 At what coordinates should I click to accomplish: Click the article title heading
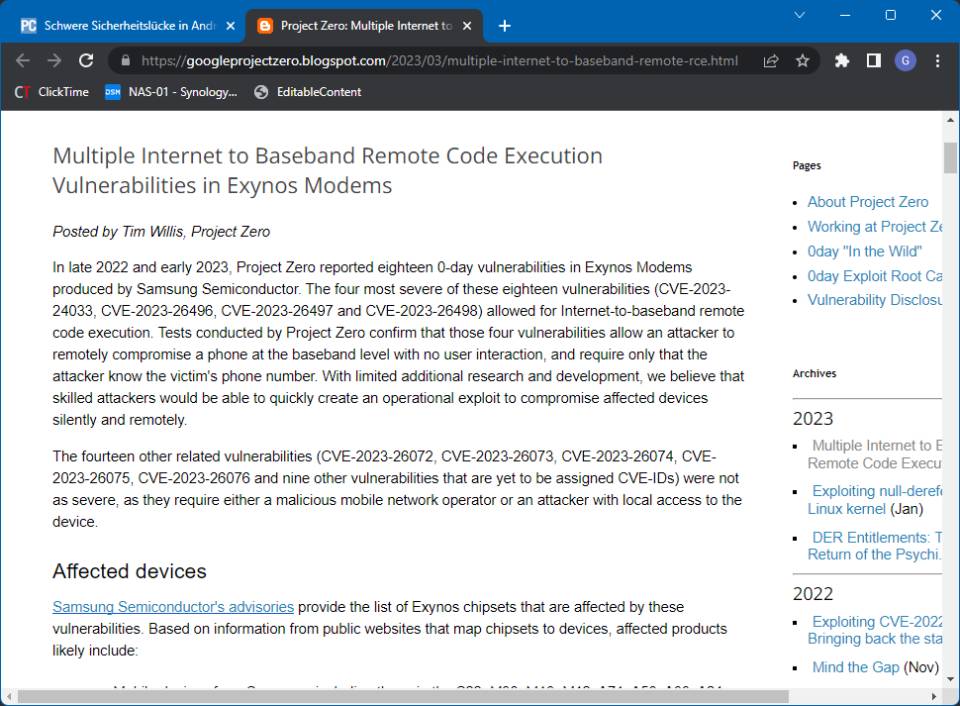[x=328, y=170]
